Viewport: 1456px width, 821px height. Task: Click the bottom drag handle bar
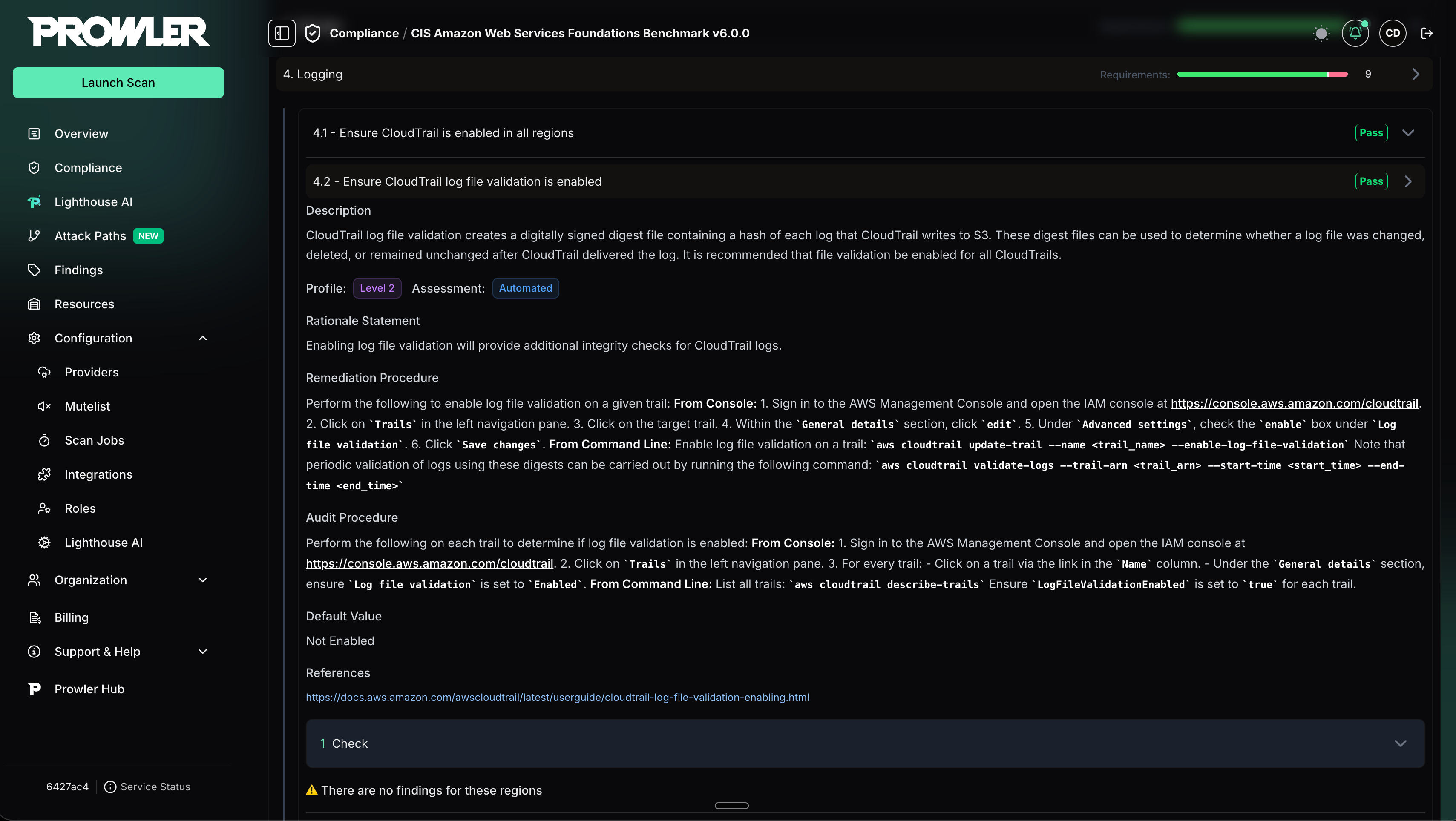(731, 805)
